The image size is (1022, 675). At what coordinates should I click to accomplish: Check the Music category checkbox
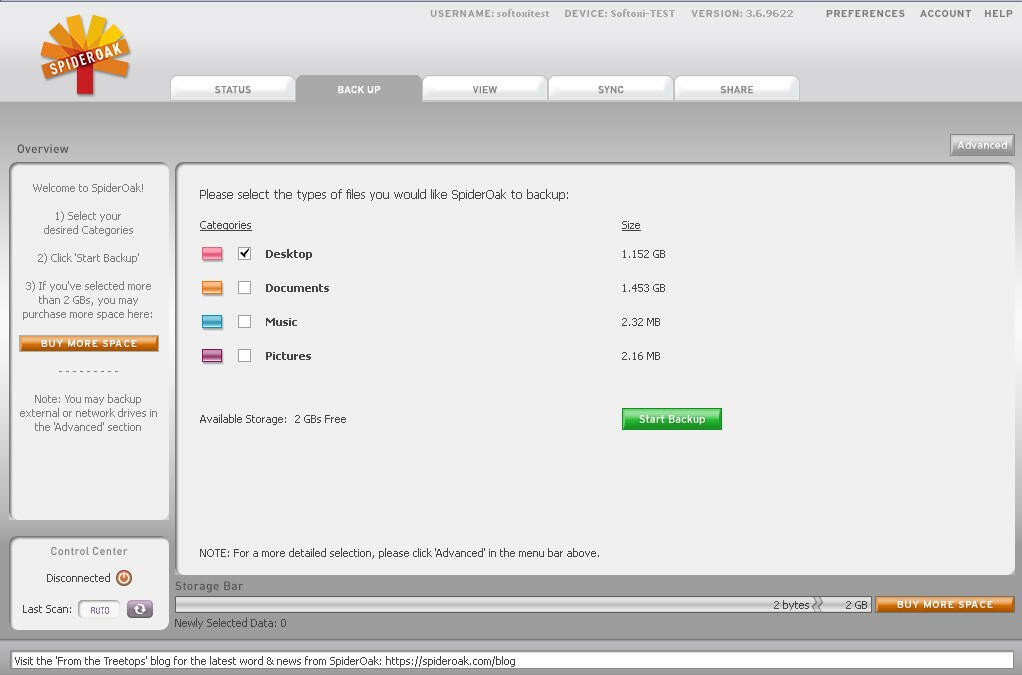tap(244, 322)
